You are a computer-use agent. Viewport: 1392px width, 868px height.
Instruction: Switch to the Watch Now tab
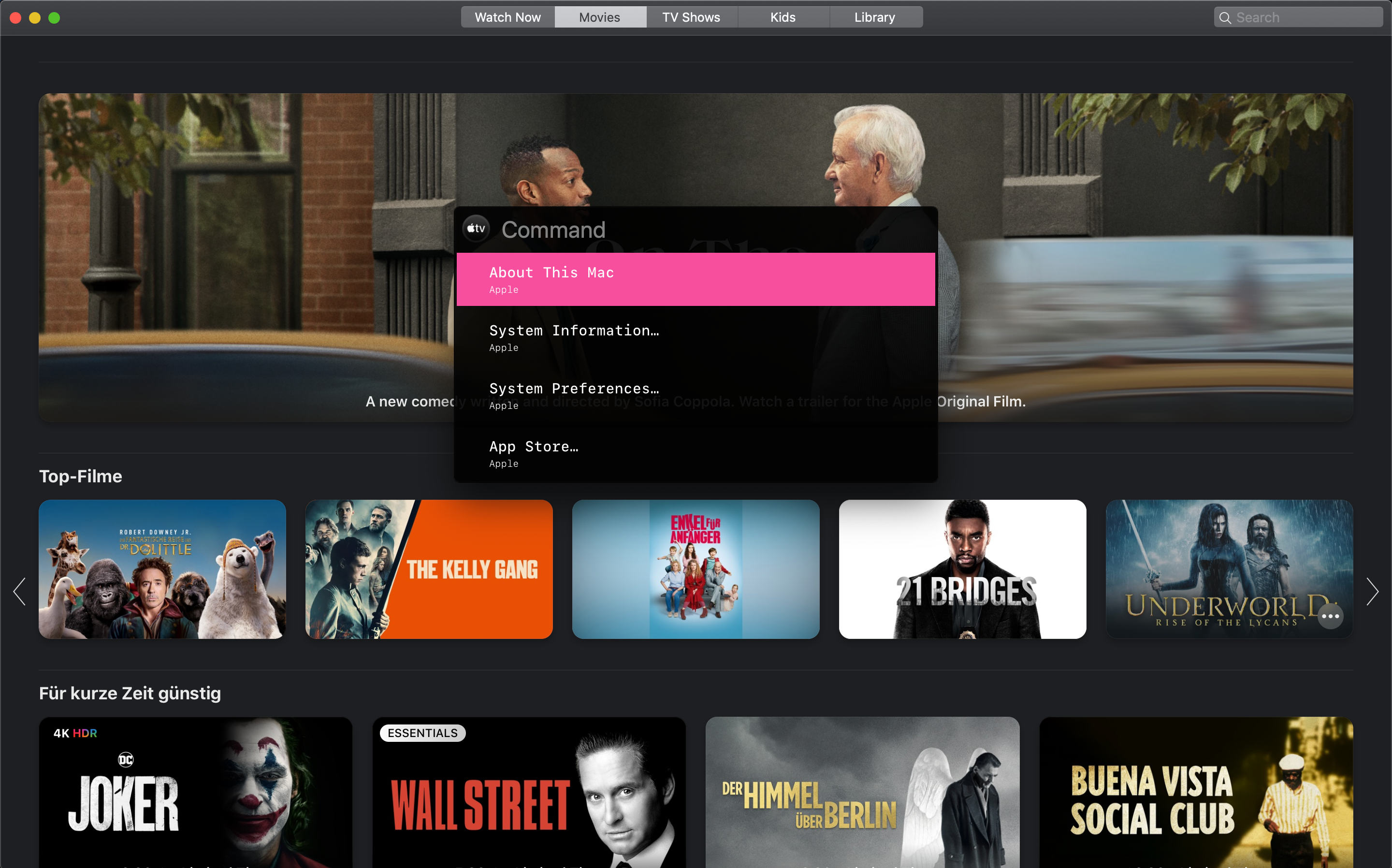507,17
